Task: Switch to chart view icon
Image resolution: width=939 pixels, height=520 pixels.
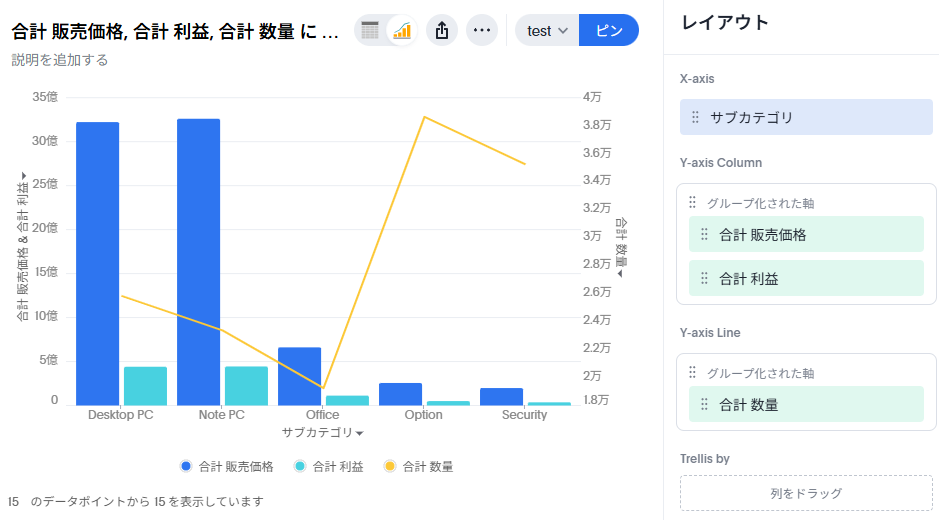Action: tap(402, 30)
